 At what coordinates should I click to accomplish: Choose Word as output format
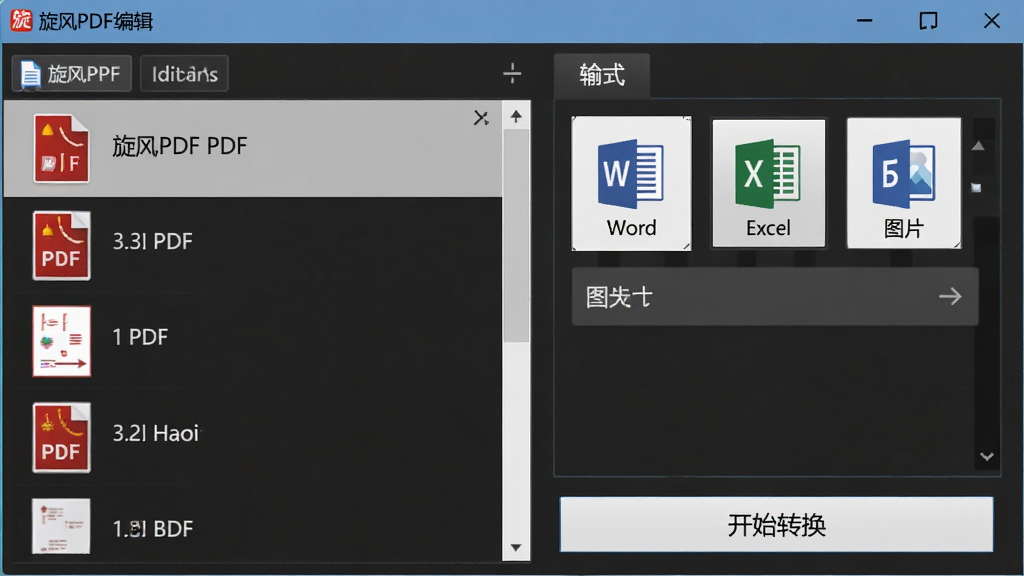632,184
